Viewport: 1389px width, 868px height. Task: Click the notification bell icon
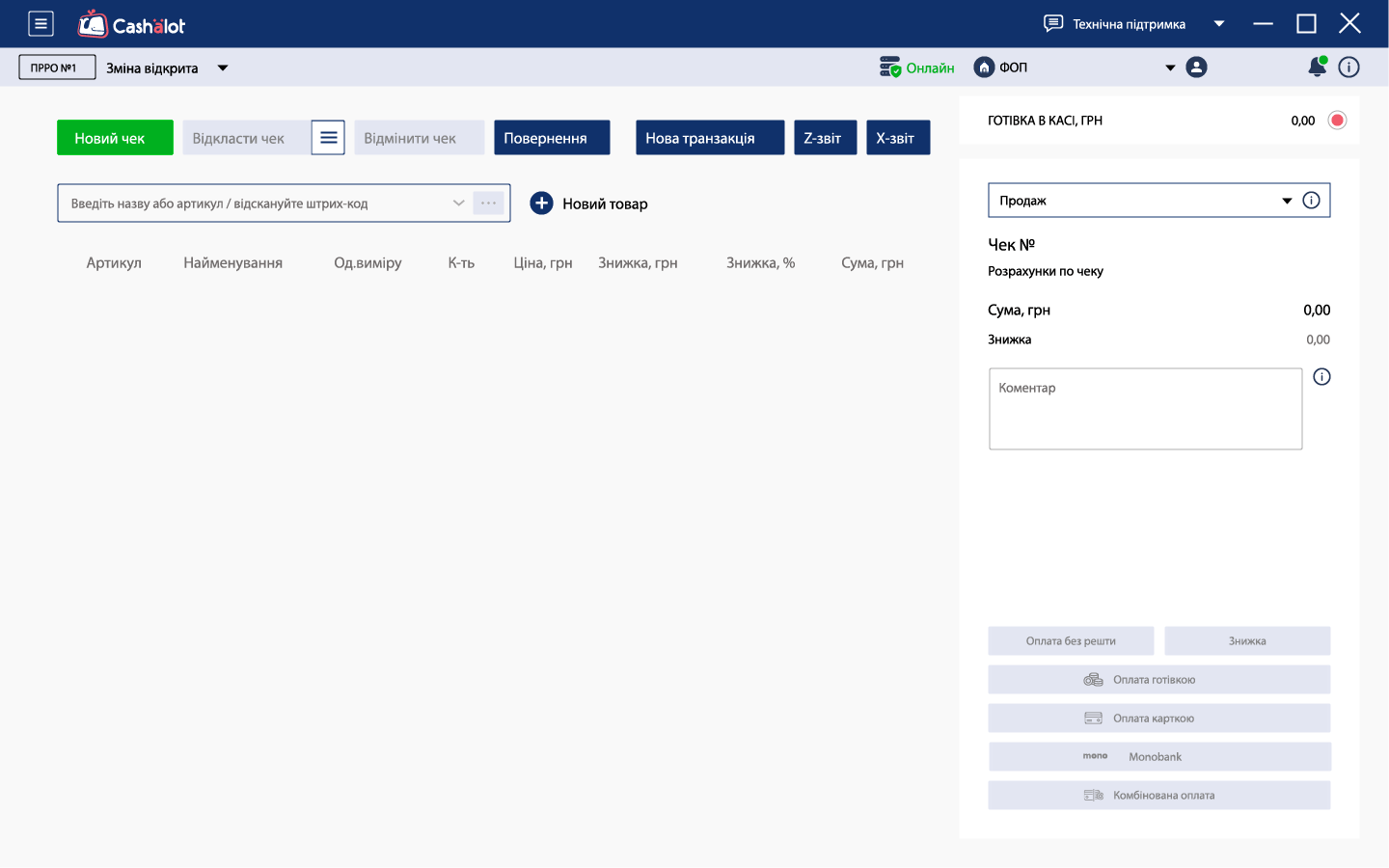coord(1317,68)
